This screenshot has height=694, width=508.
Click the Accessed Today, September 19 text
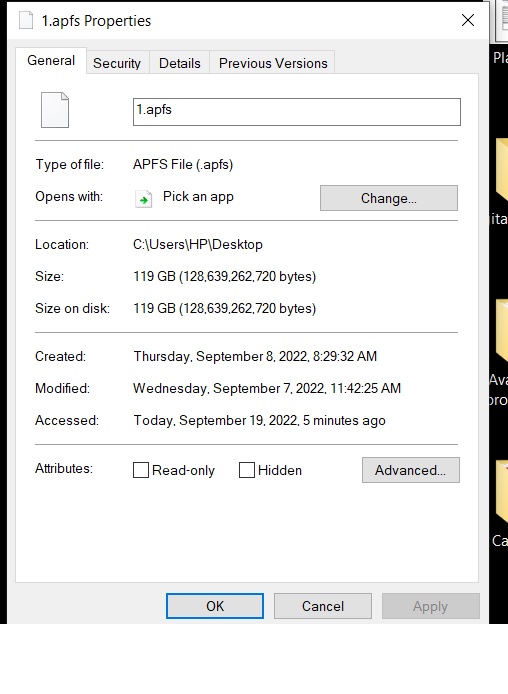click(x=260, y=420)
